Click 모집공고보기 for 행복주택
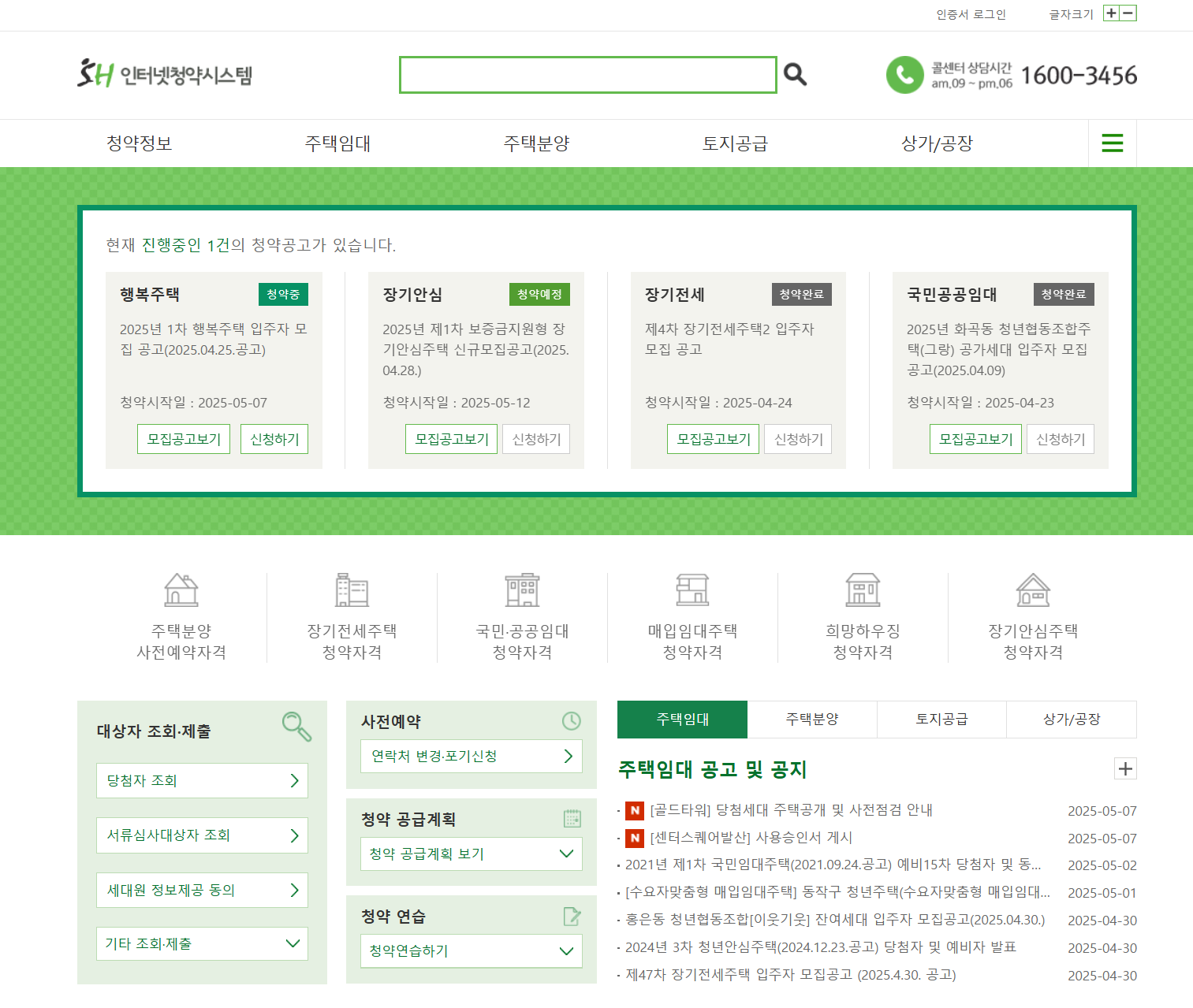1193x1008 pixels. click(184, 439)
